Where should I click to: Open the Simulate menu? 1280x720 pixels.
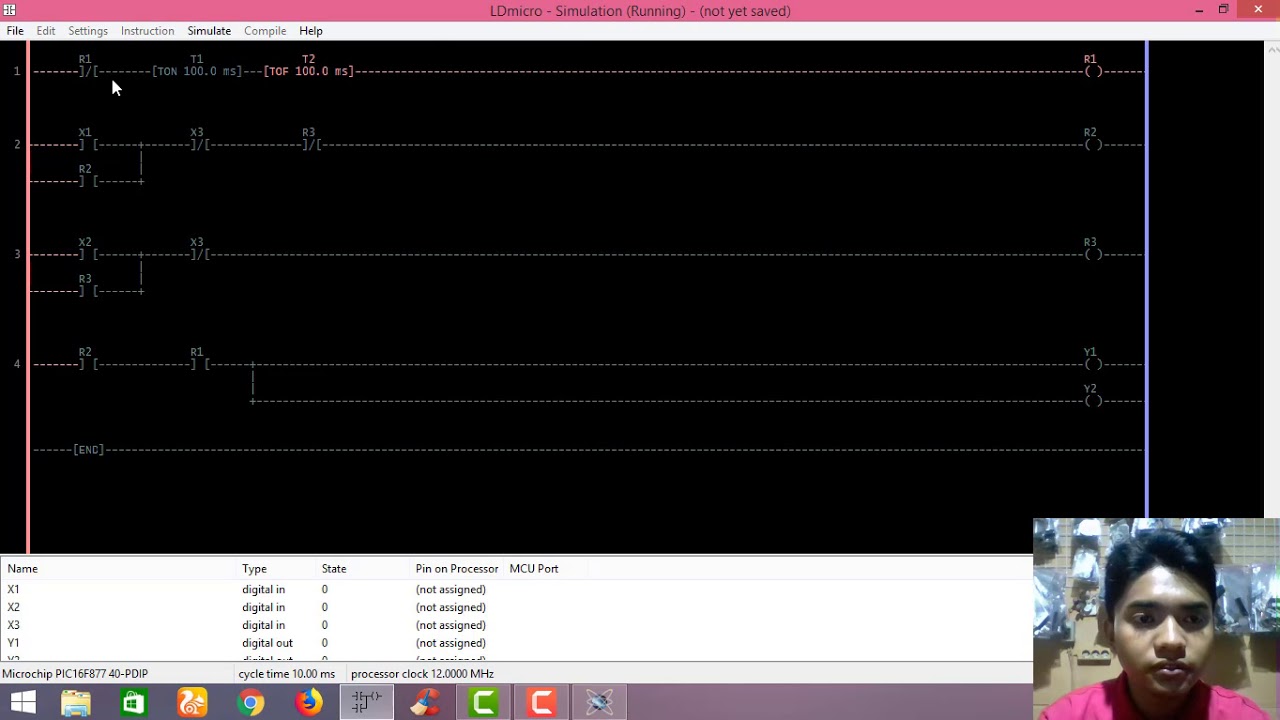point(209,31)
